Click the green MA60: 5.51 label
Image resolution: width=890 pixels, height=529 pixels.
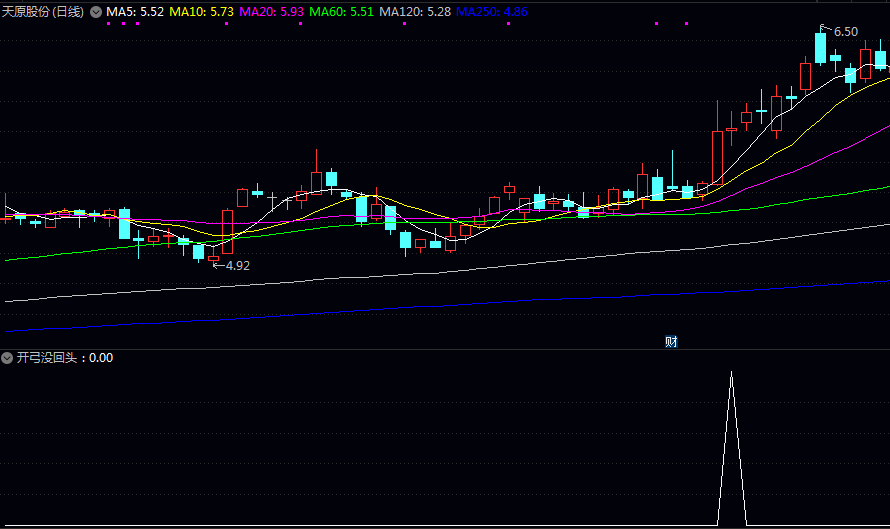point(342,12)
